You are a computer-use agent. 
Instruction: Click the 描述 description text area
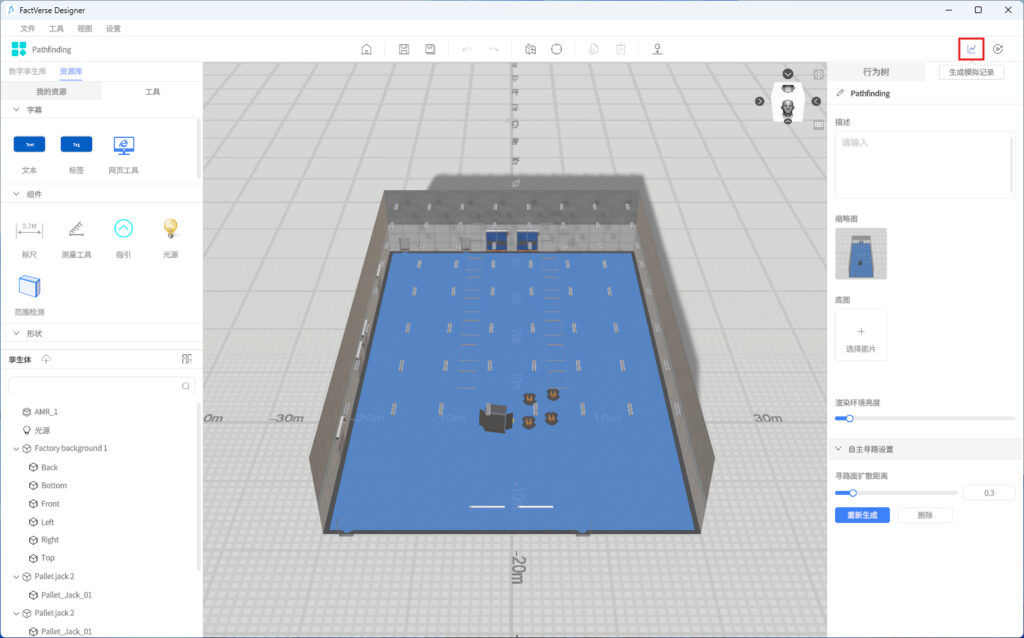(x=925, y=165)
